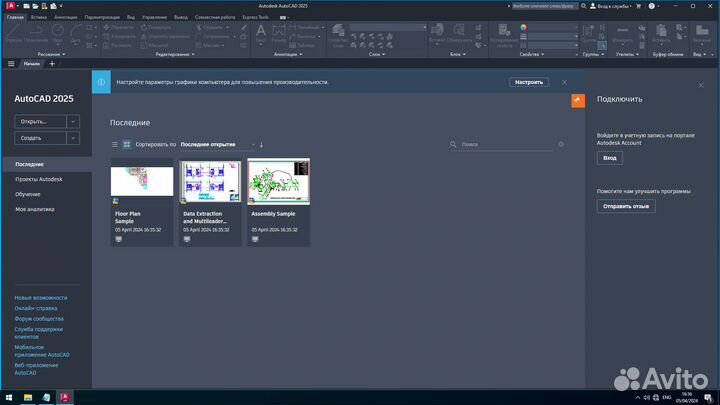Viewport: 720px width, 405px height.
Task: Expand the Свойства panel
Action: [532, 54]
